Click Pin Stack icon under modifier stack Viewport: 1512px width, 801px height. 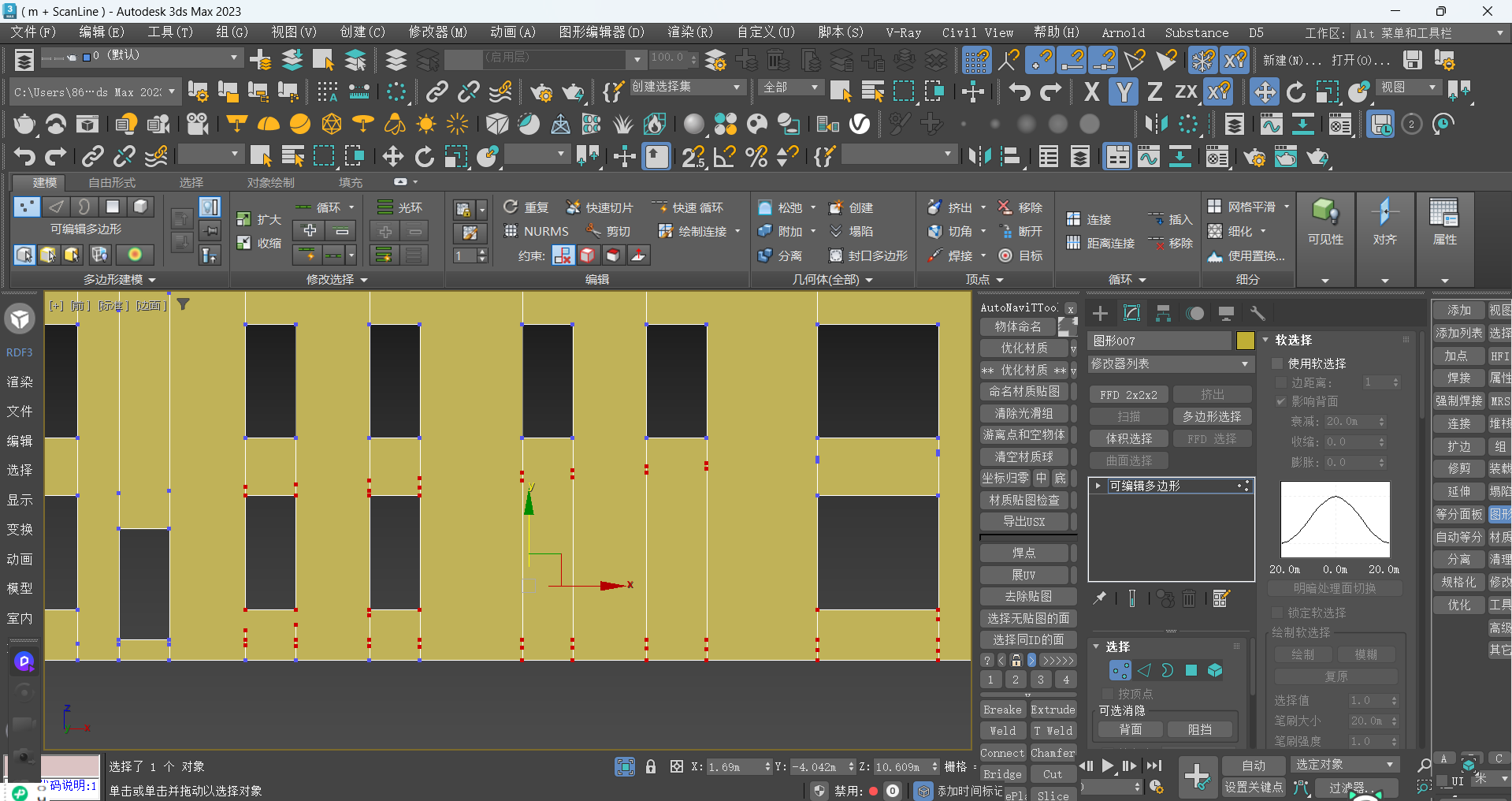1100,599
